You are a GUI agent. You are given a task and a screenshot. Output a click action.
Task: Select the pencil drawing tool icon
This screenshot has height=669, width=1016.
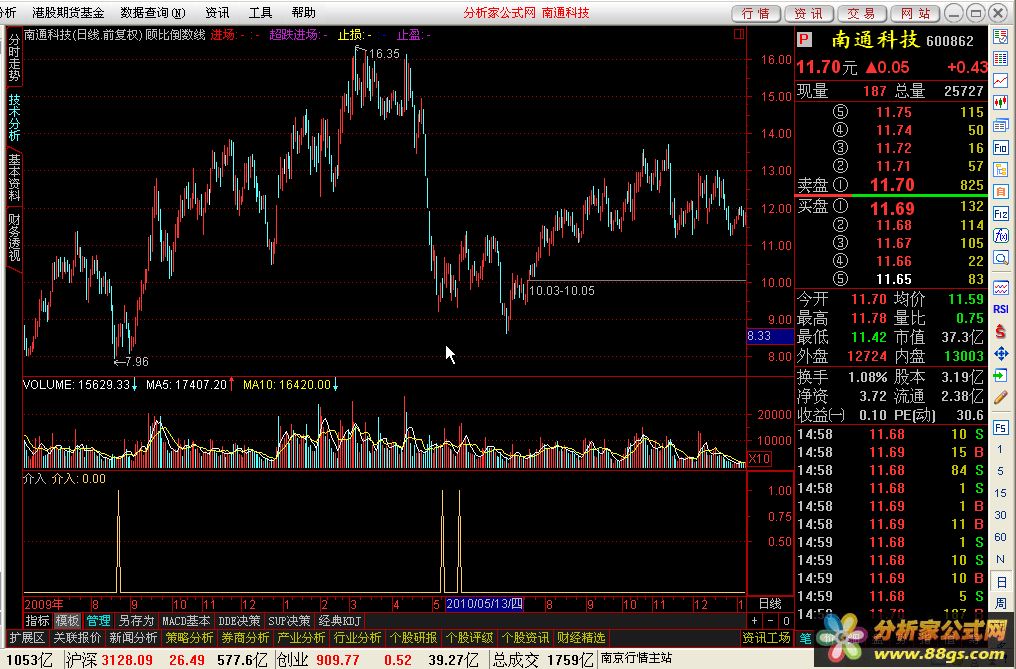coord(1000,397)
